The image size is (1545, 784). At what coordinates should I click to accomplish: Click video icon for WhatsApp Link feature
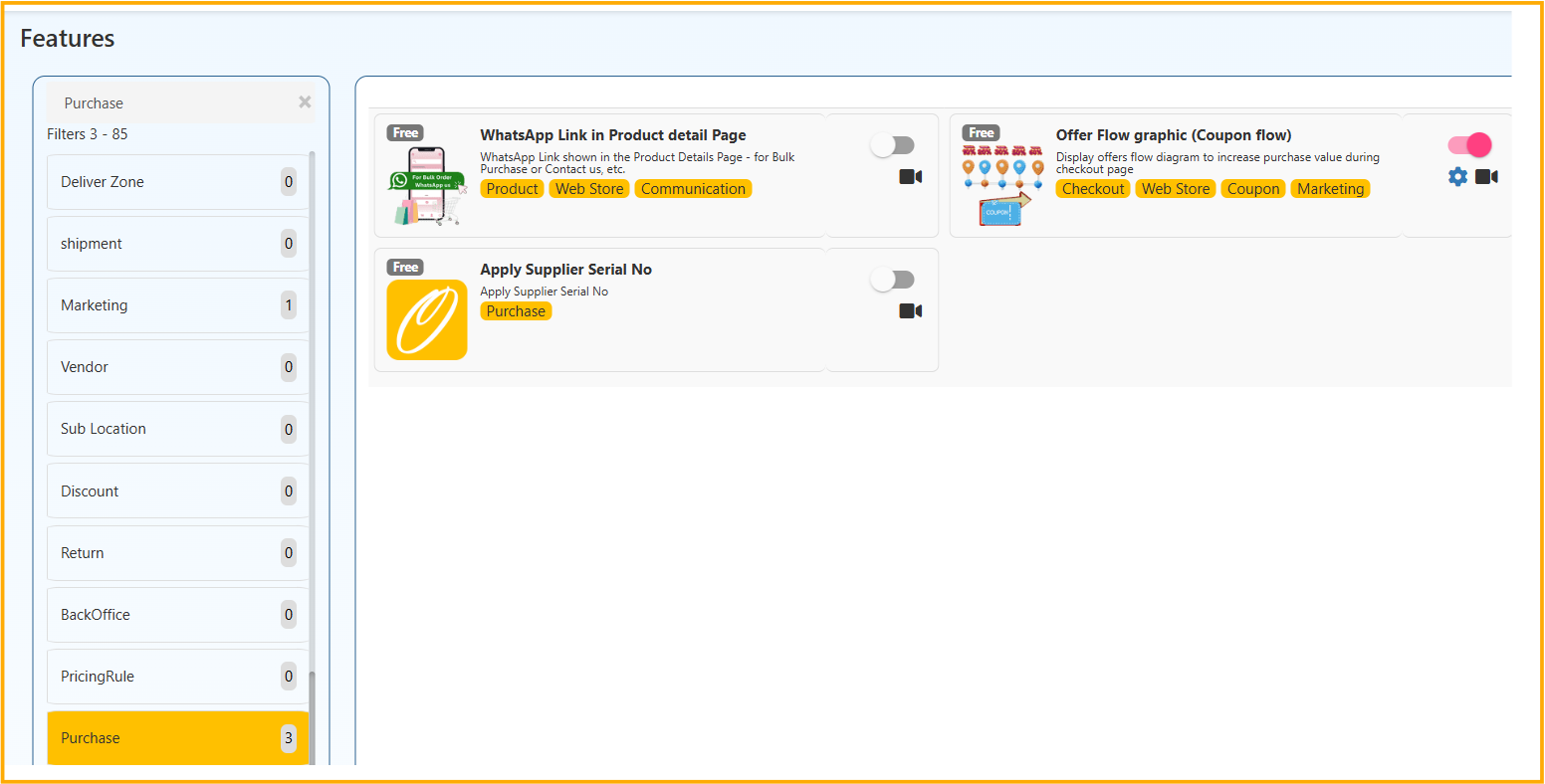click(910, 177)
